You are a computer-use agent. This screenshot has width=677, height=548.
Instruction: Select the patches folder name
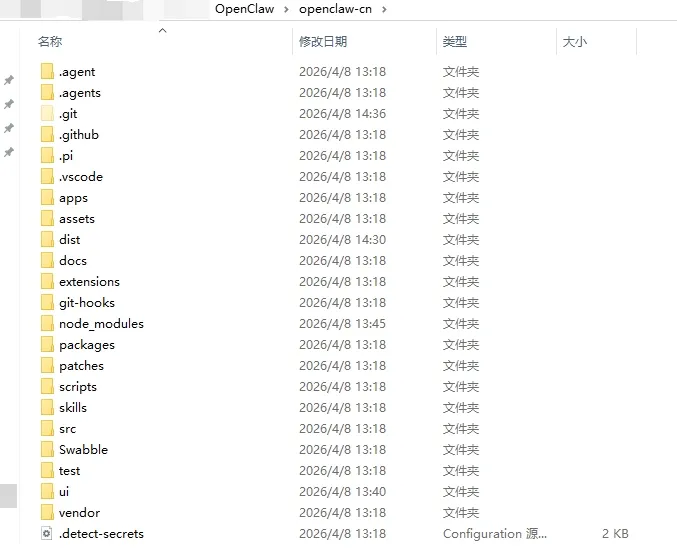click(82, 366)
